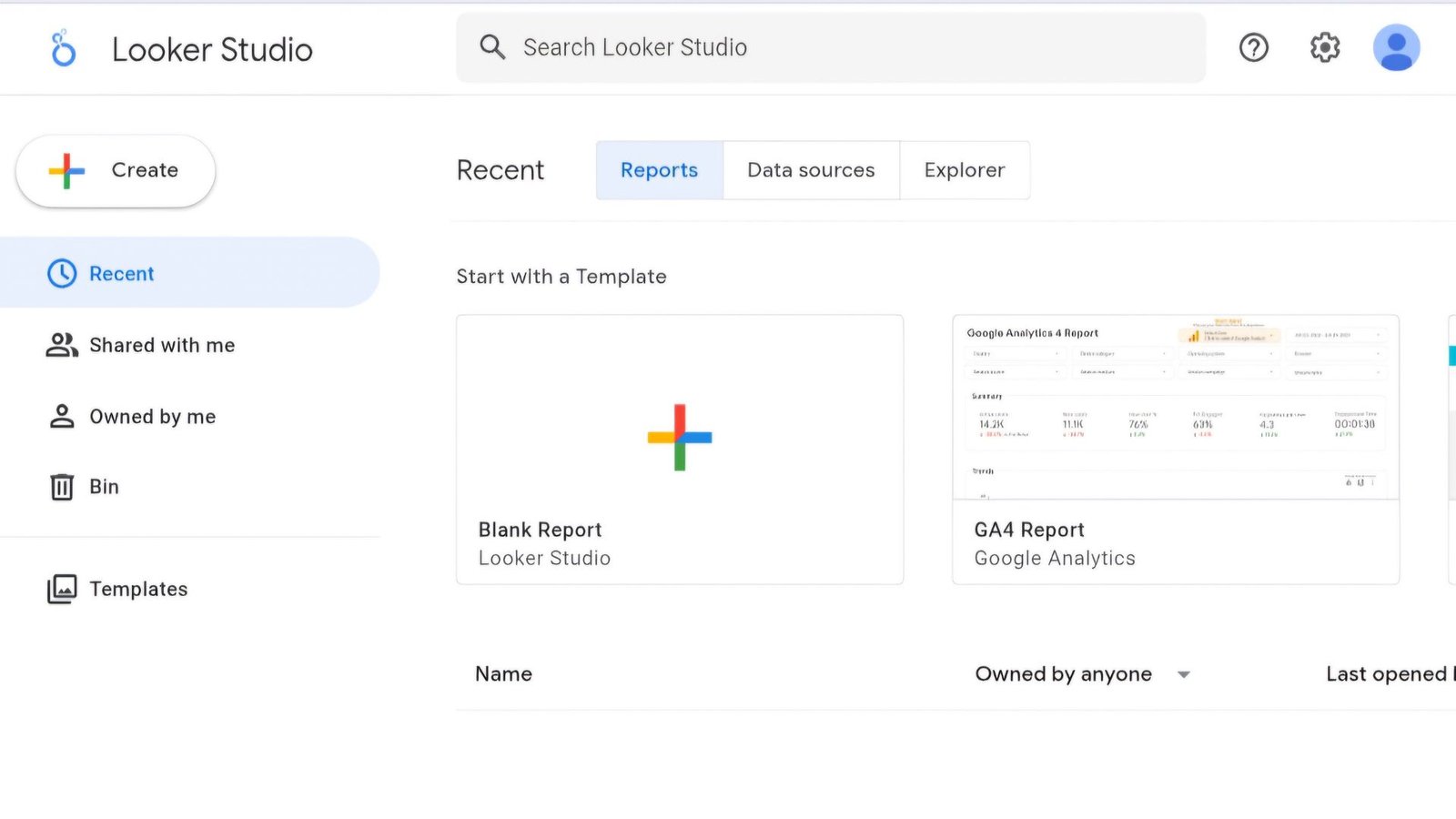This screenshot has width=1456, height=819.
Task: Select the Owned by me person icon
Action: (61, 416)
